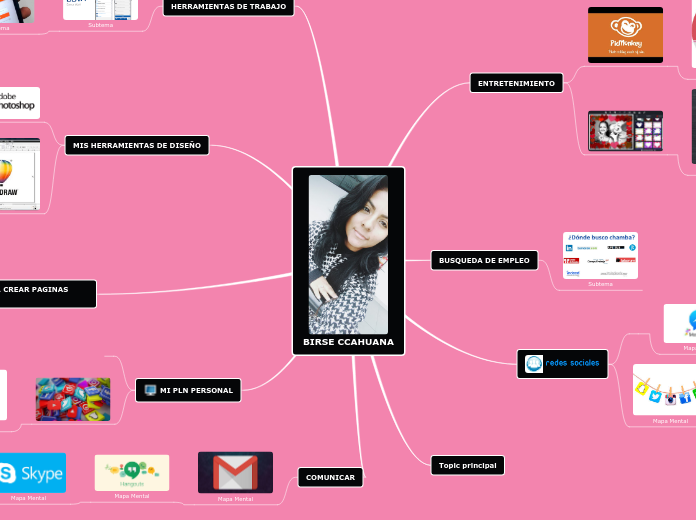Open the Hangouts logo image
This screenshot has width=696, height=520.
click(x=132, y=472)
